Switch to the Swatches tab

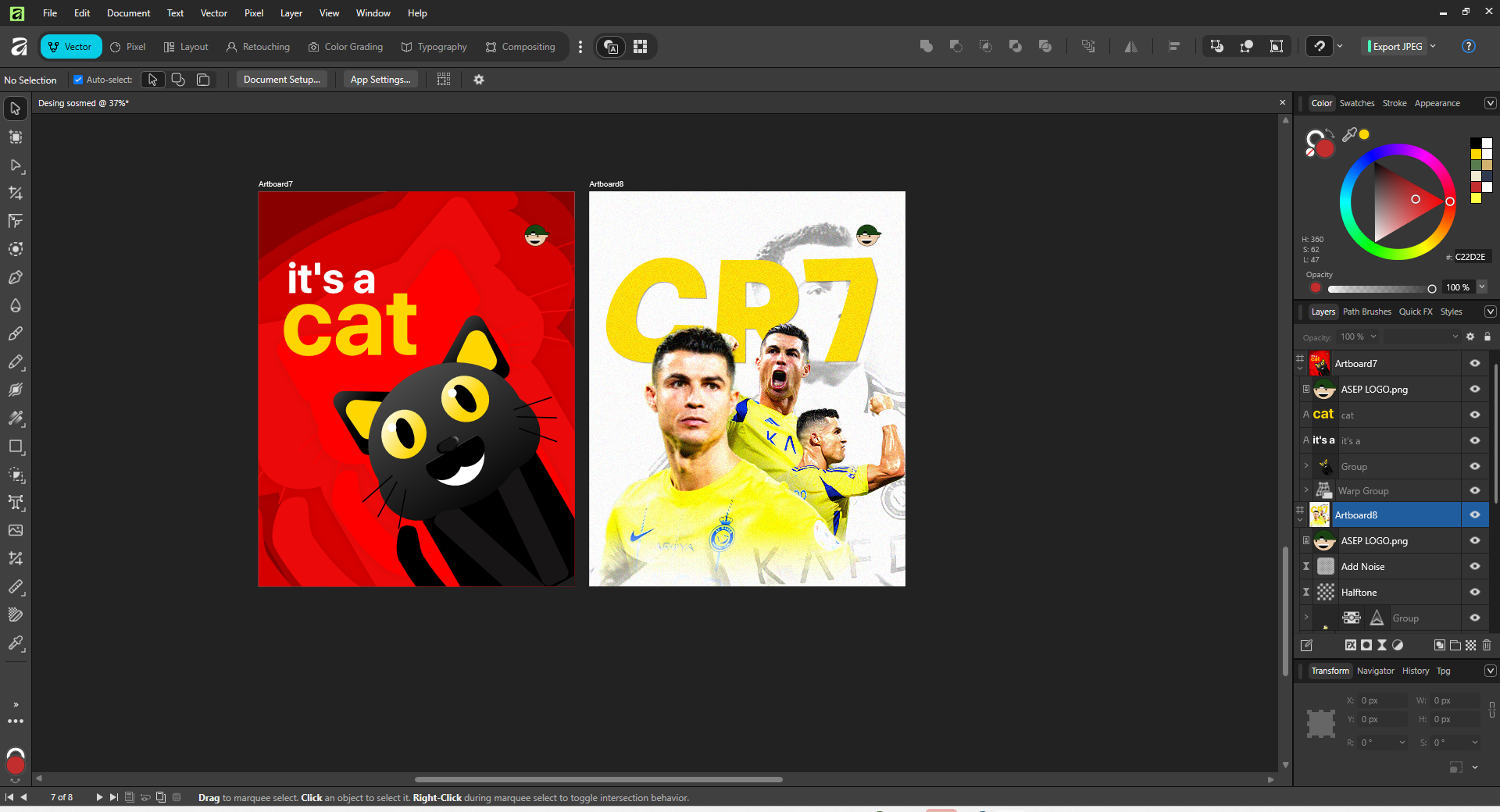click(x=1356, y=103)
